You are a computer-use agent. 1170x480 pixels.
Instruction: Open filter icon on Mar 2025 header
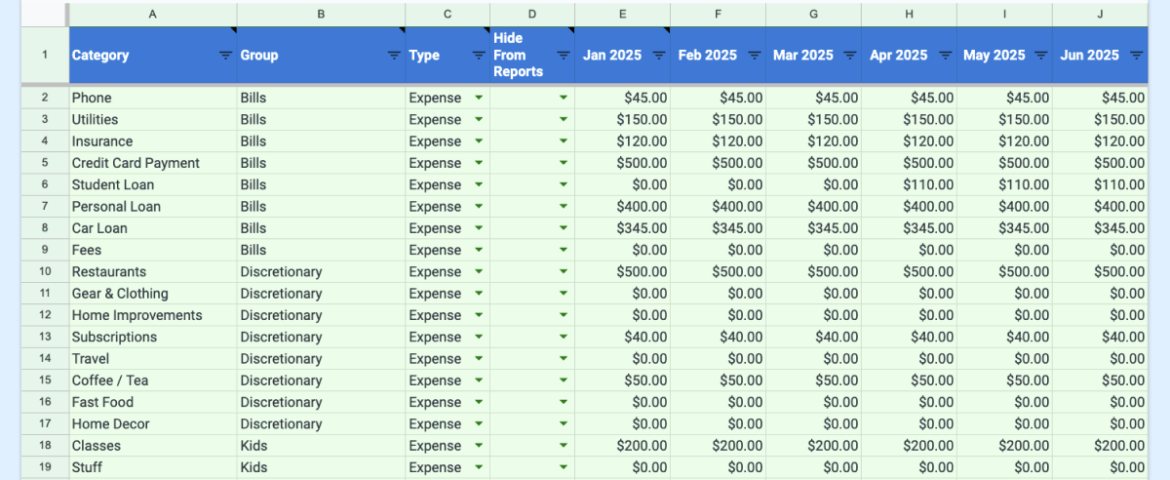850,55
